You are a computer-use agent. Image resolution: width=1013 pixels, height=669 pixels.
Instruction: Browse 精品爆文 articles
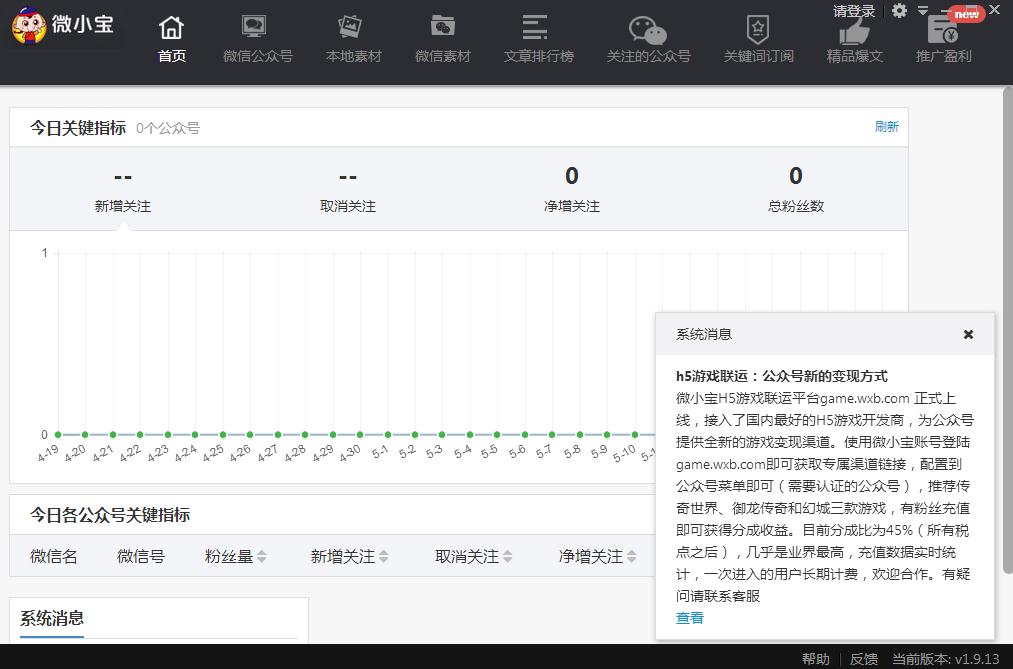click(x=853, y=40)
